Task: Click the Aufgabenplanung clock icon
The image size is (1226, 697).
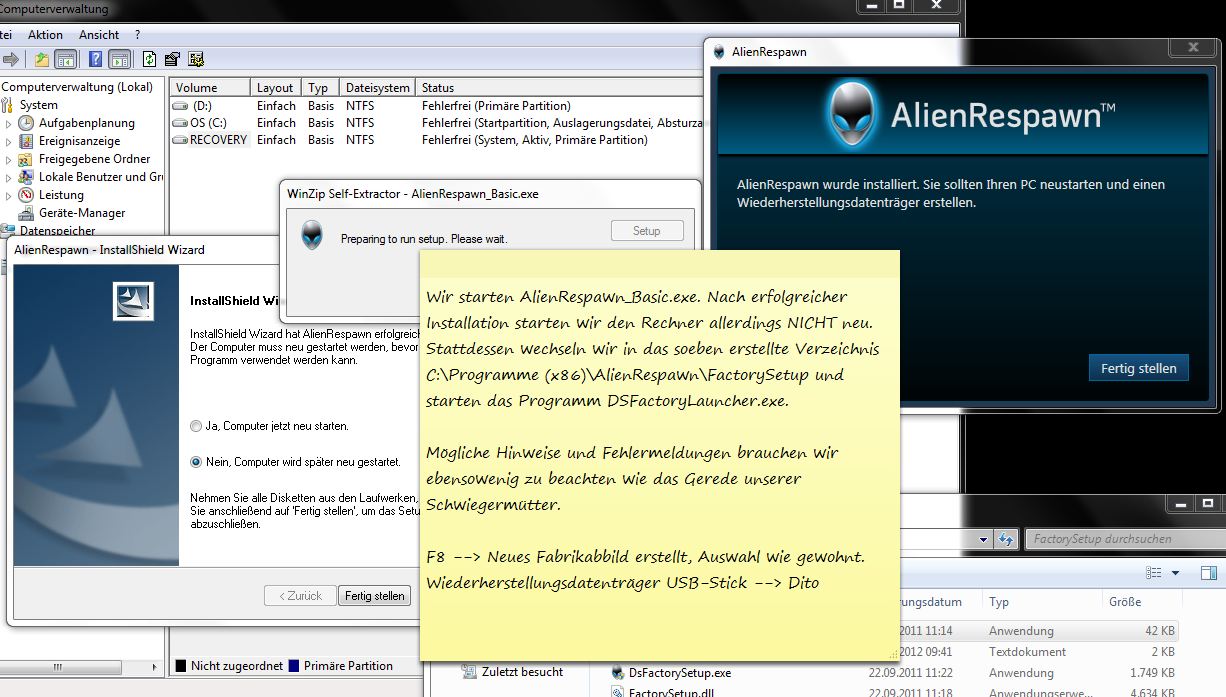Action: (28, 123)
